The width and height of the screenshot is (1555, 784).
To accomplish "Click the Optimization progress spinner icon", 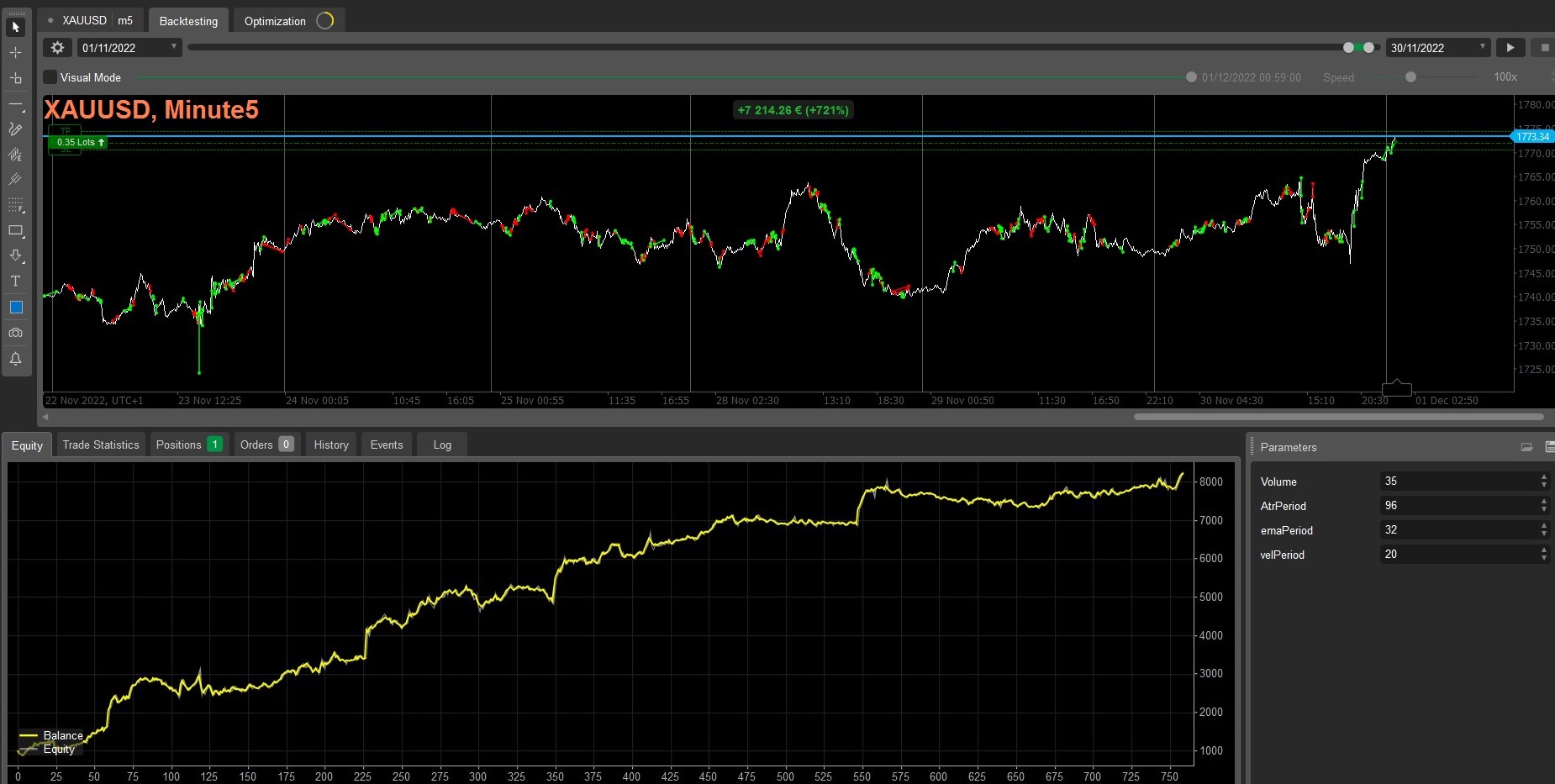I will click(325, 20).
